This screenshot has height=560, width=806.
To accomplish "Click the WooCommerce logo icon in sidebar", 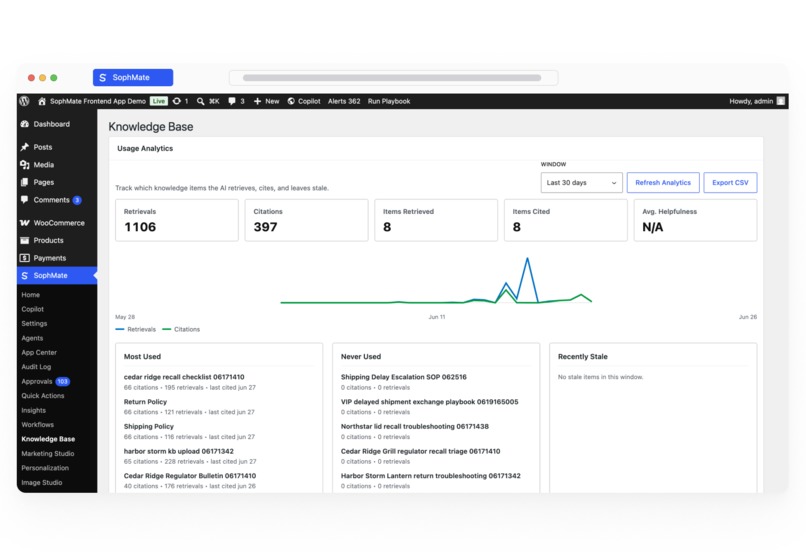I will 25,223.
